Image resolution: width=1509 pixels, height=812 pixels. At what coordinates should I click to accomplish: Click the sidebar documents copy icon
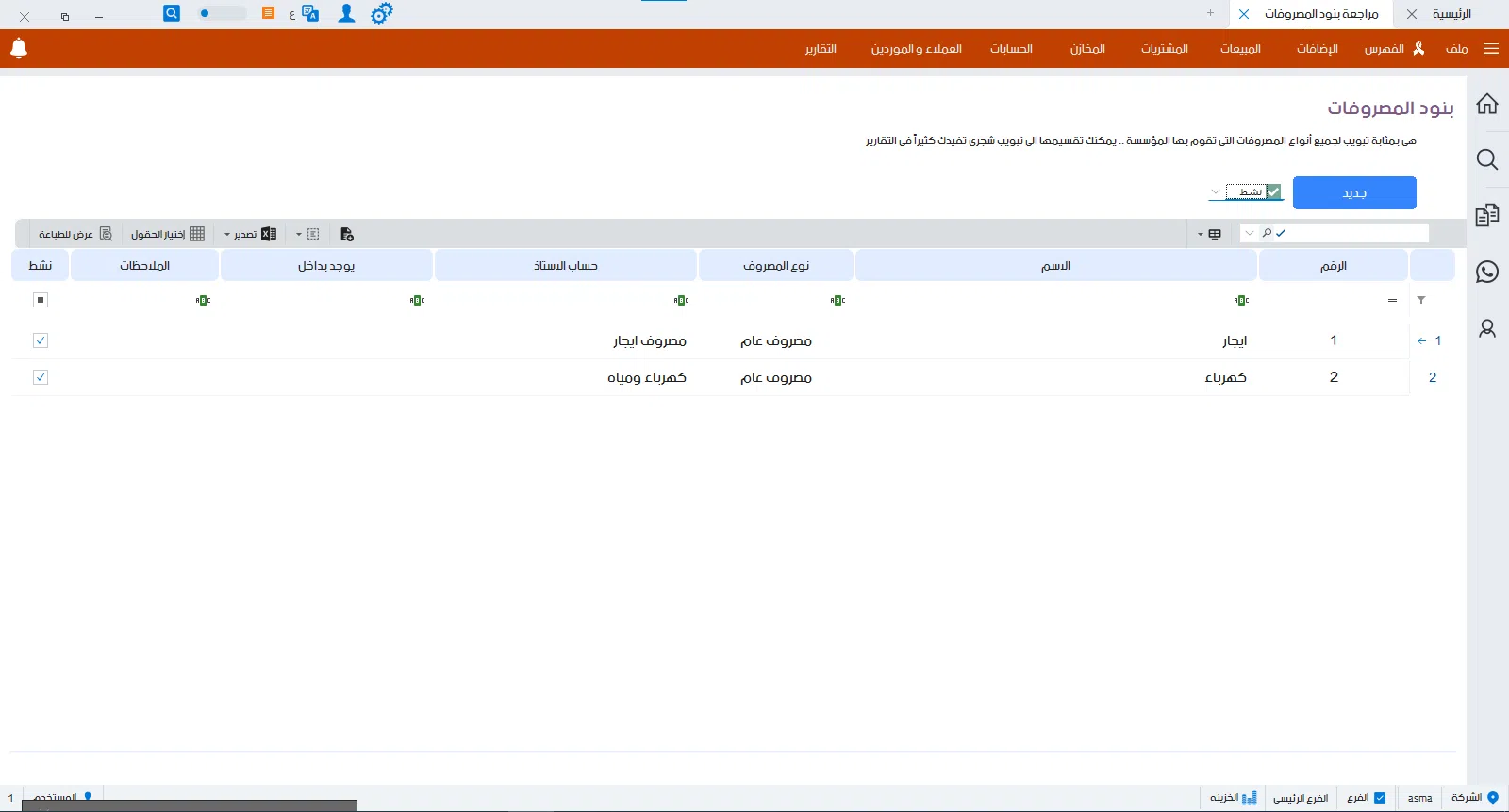(x=1487, y=216)
